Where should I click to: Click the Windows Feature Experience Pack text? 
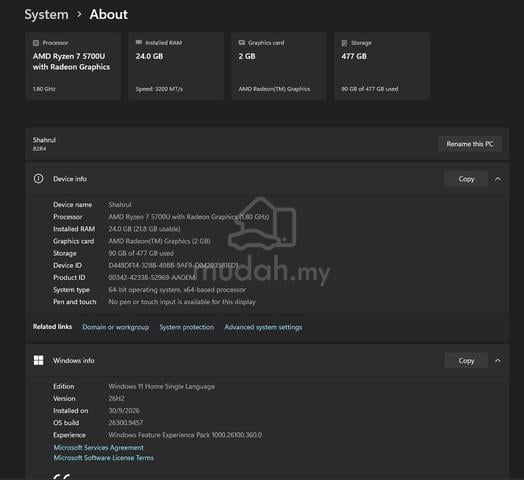click(x=185, y=435)
